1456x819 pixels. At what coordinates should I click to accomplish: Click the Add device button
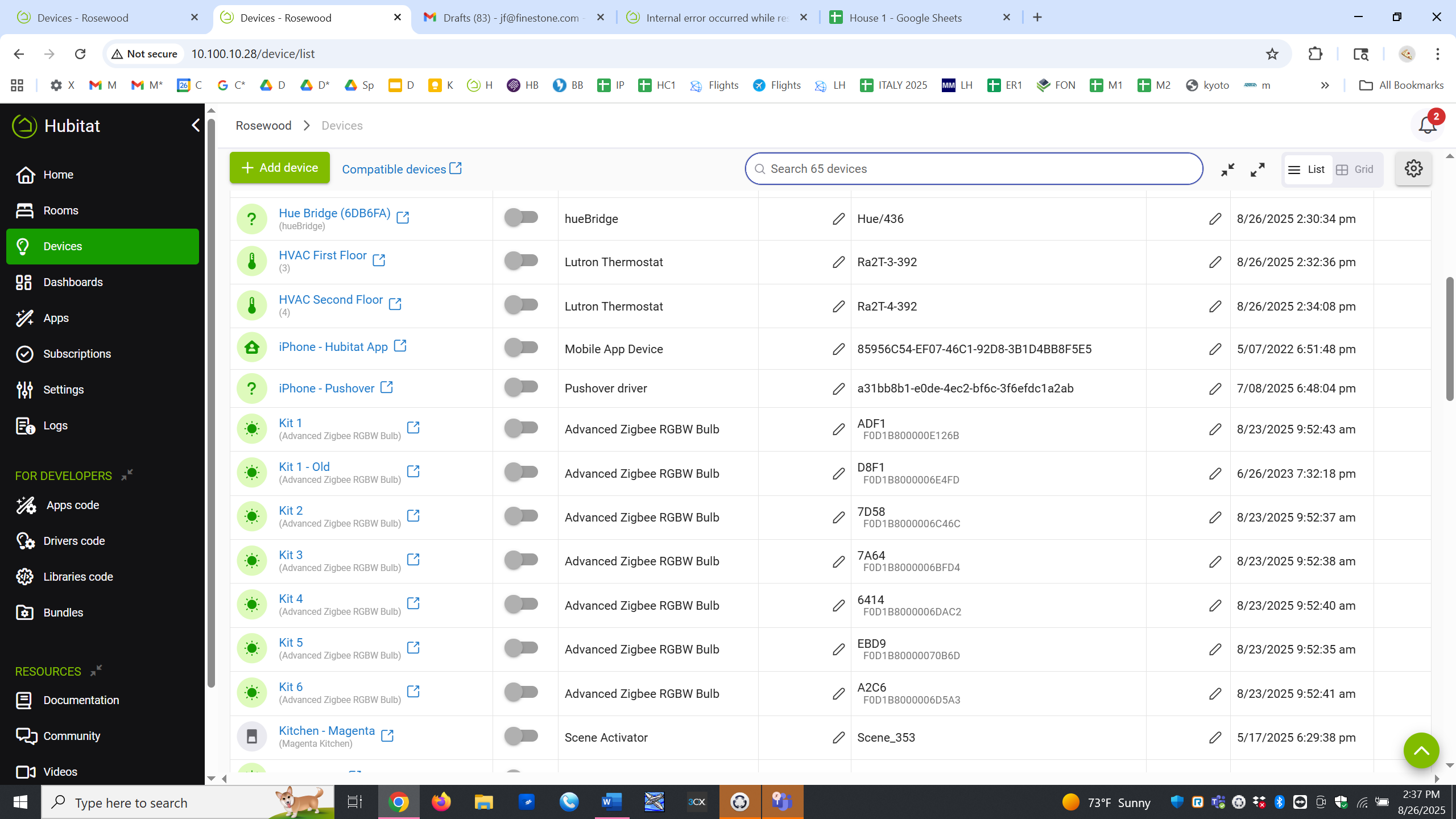[x=279, y=168]
